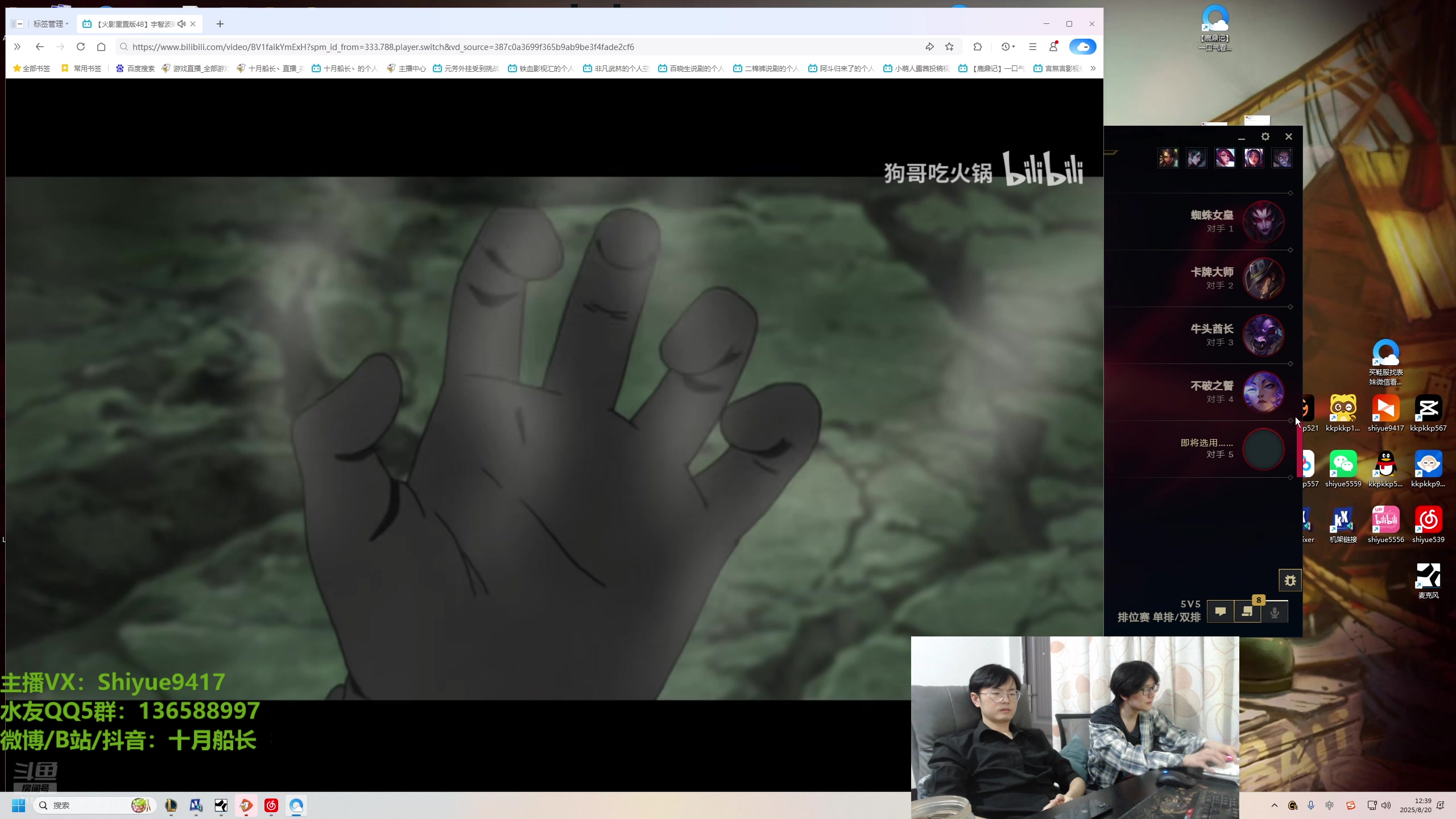The image size is (1456, 819).
Task: Click the share arrow in address bar
Action: coord(929,47)
